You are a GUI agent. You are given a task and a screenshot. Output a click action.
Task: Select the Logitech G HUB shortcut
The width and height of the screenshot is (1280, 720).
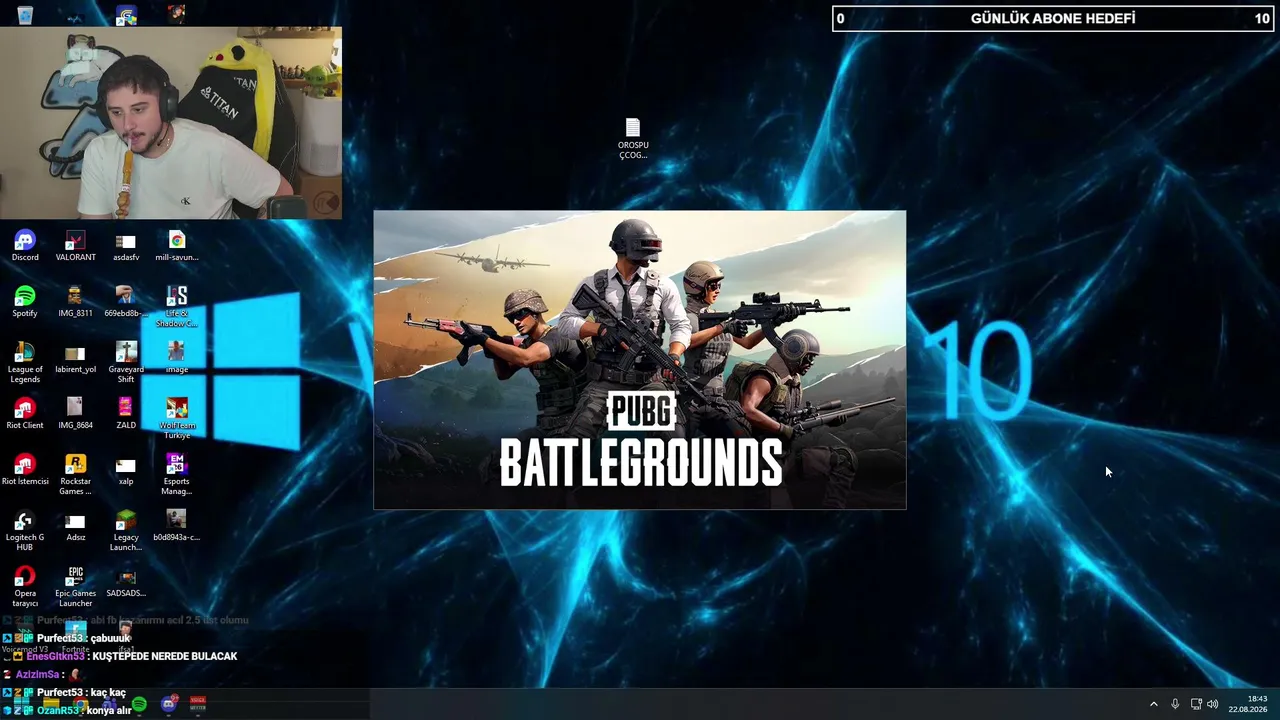25,531
